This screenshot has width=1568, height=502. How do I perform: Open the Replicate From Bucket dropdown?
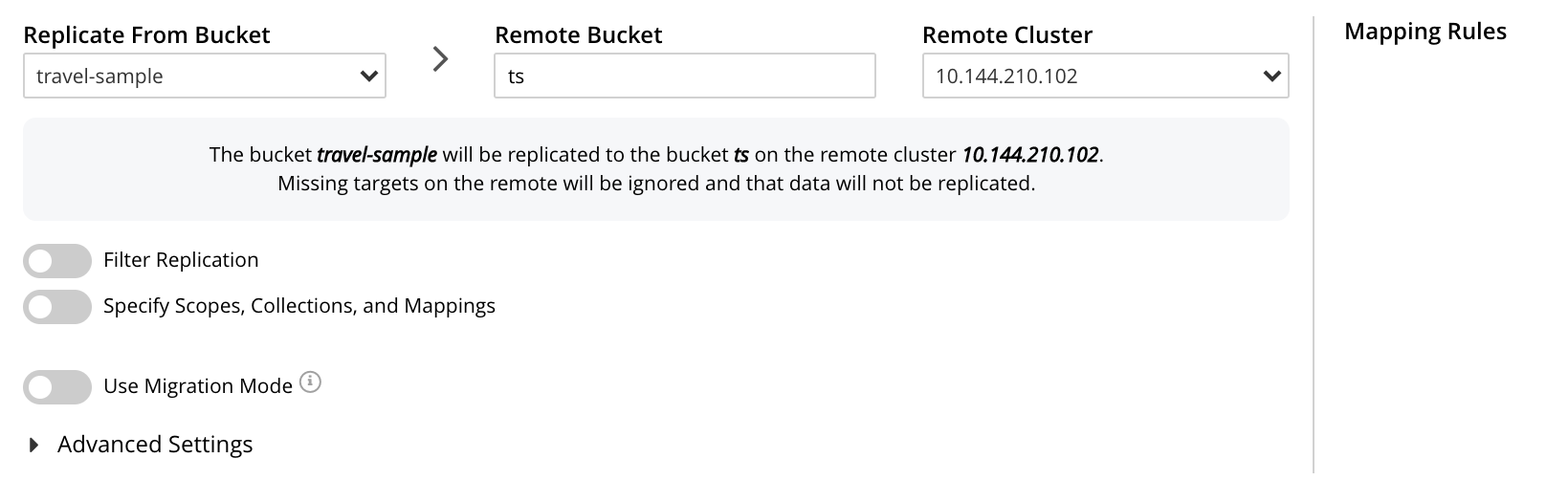pyautogui.click(x=204, y=76)
